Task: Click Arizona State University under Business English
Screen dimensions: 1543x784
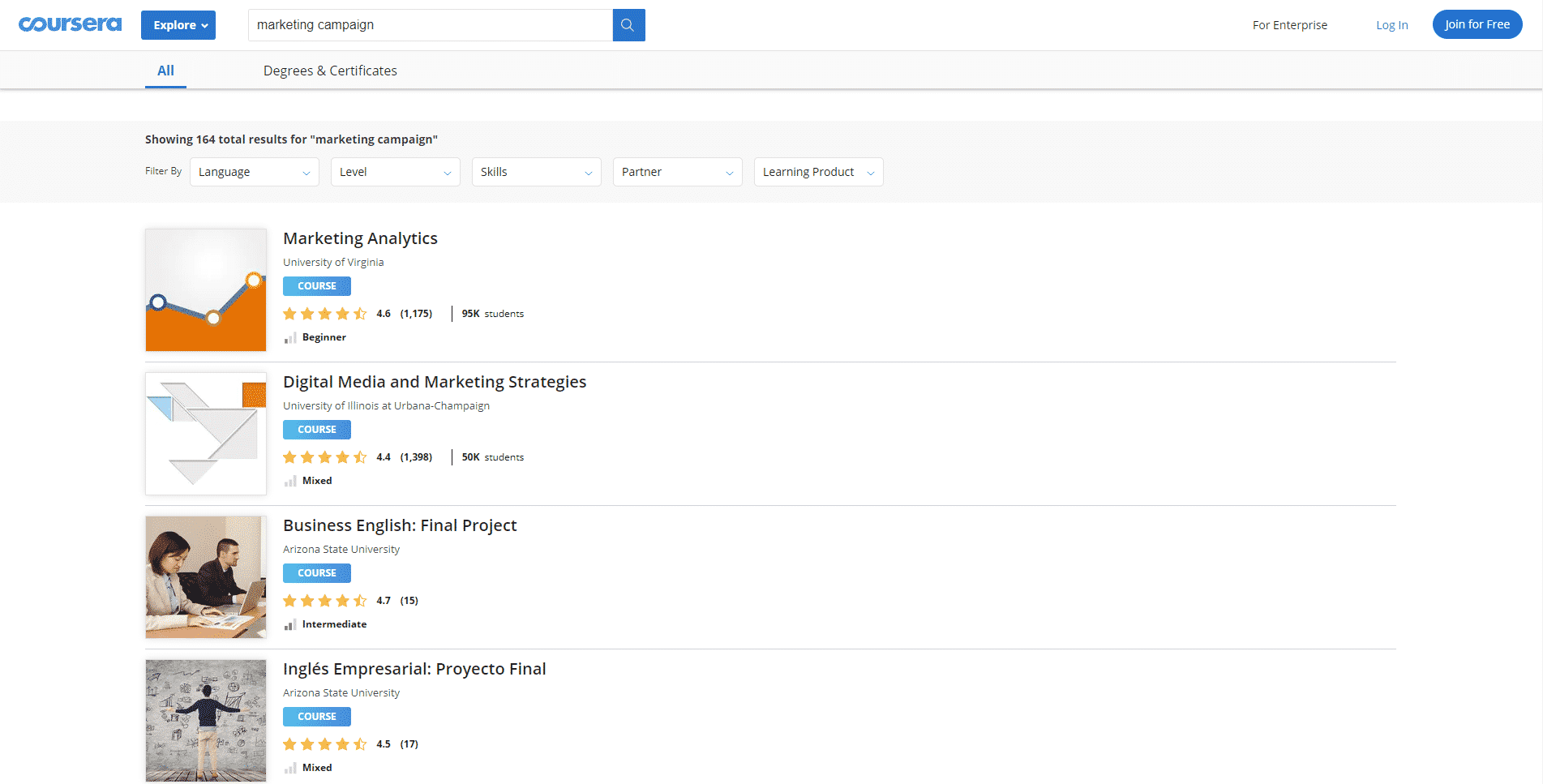Action: (341, 550)
